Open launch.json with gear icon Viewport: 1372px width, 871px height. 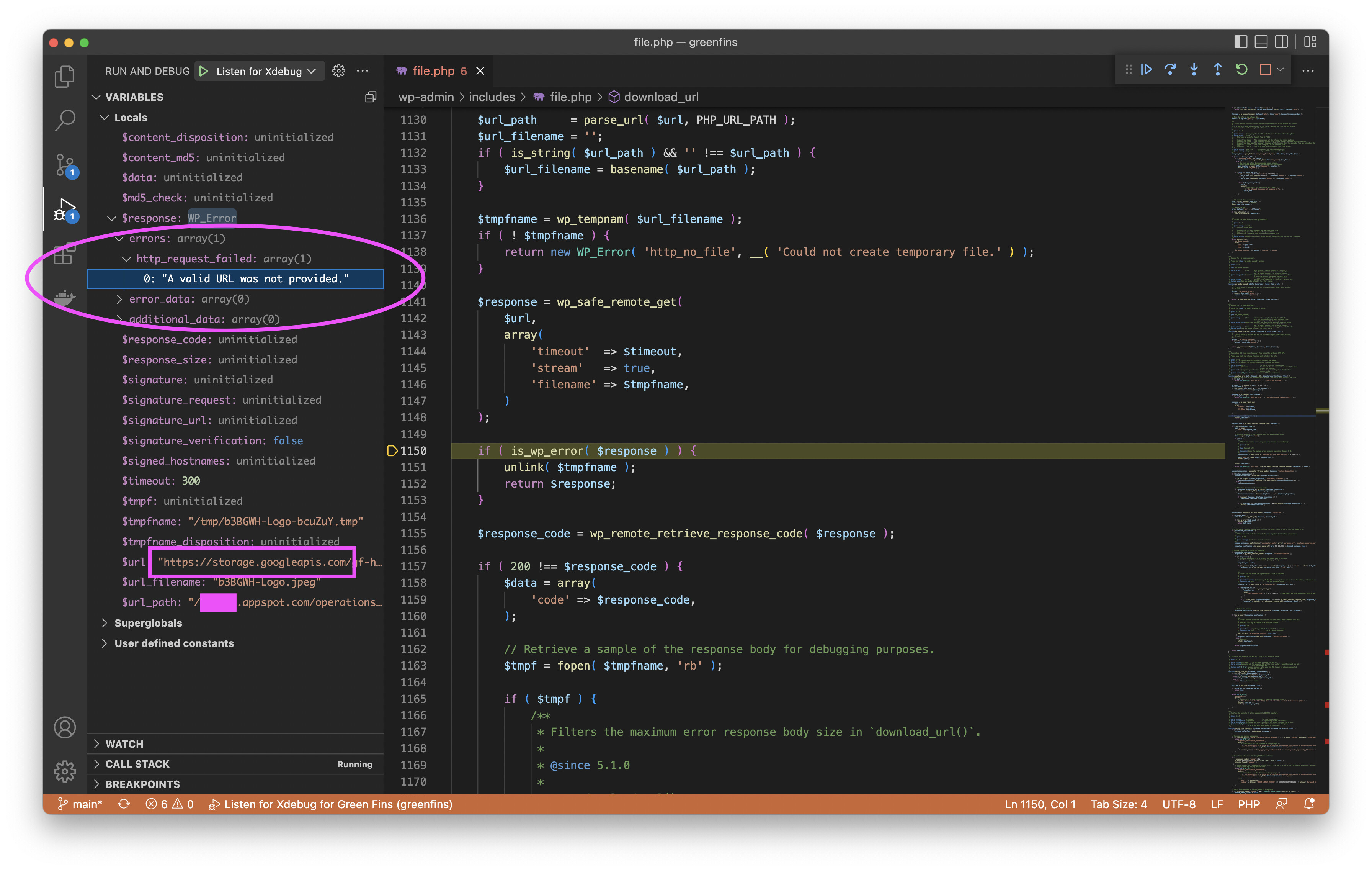(338, 71)
